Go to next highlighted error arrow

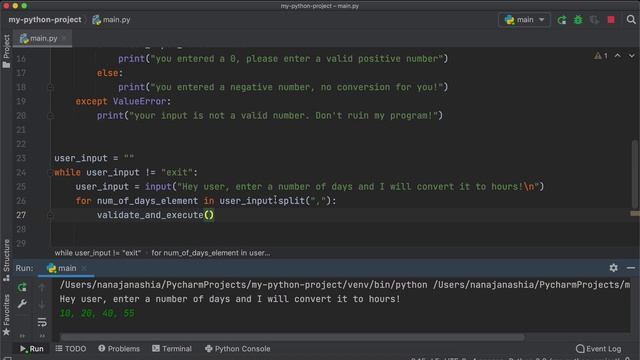tap(631, 56)
